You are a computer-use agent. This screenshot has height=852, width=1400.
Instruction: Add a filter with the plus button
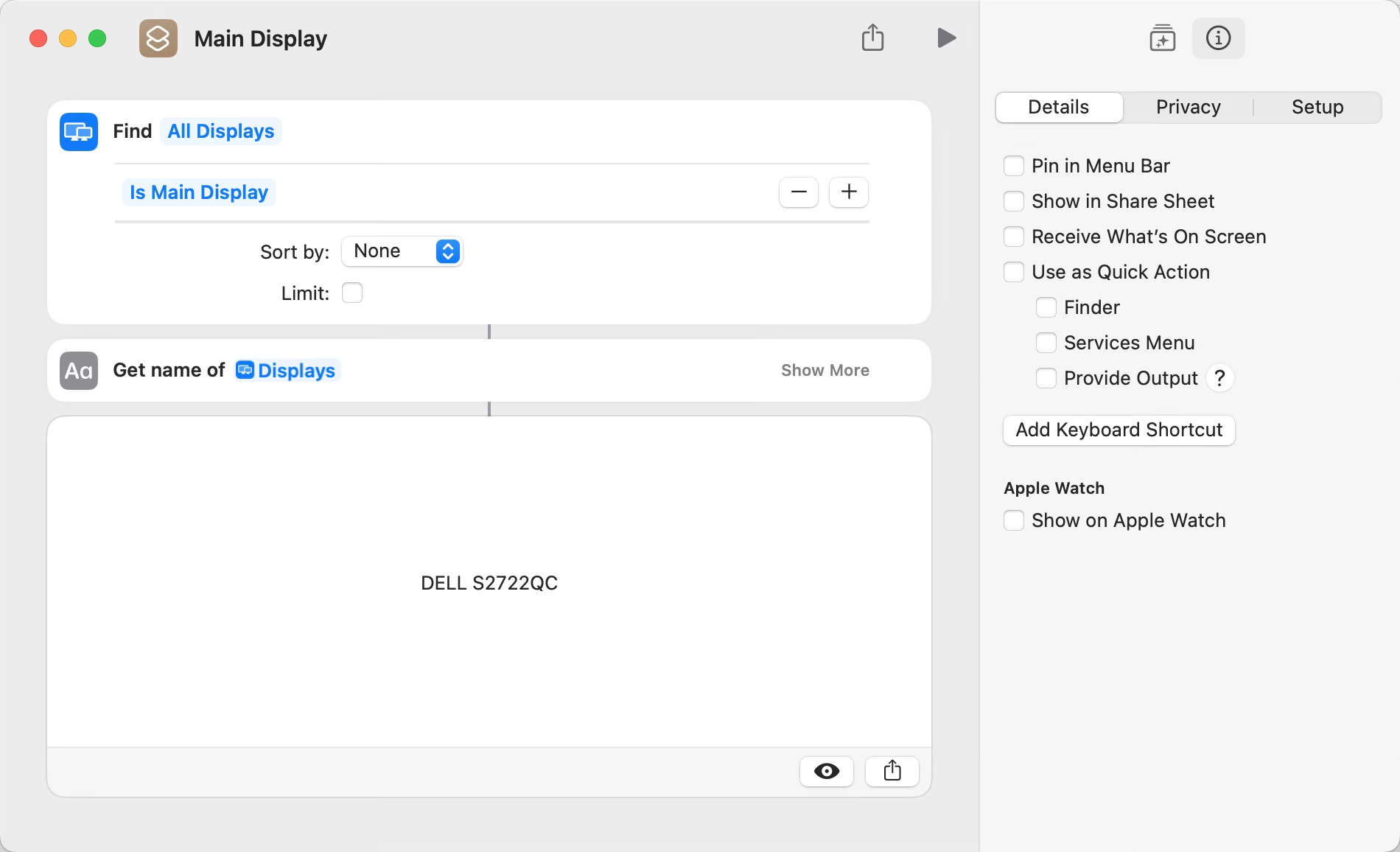(x=849, y=192)
